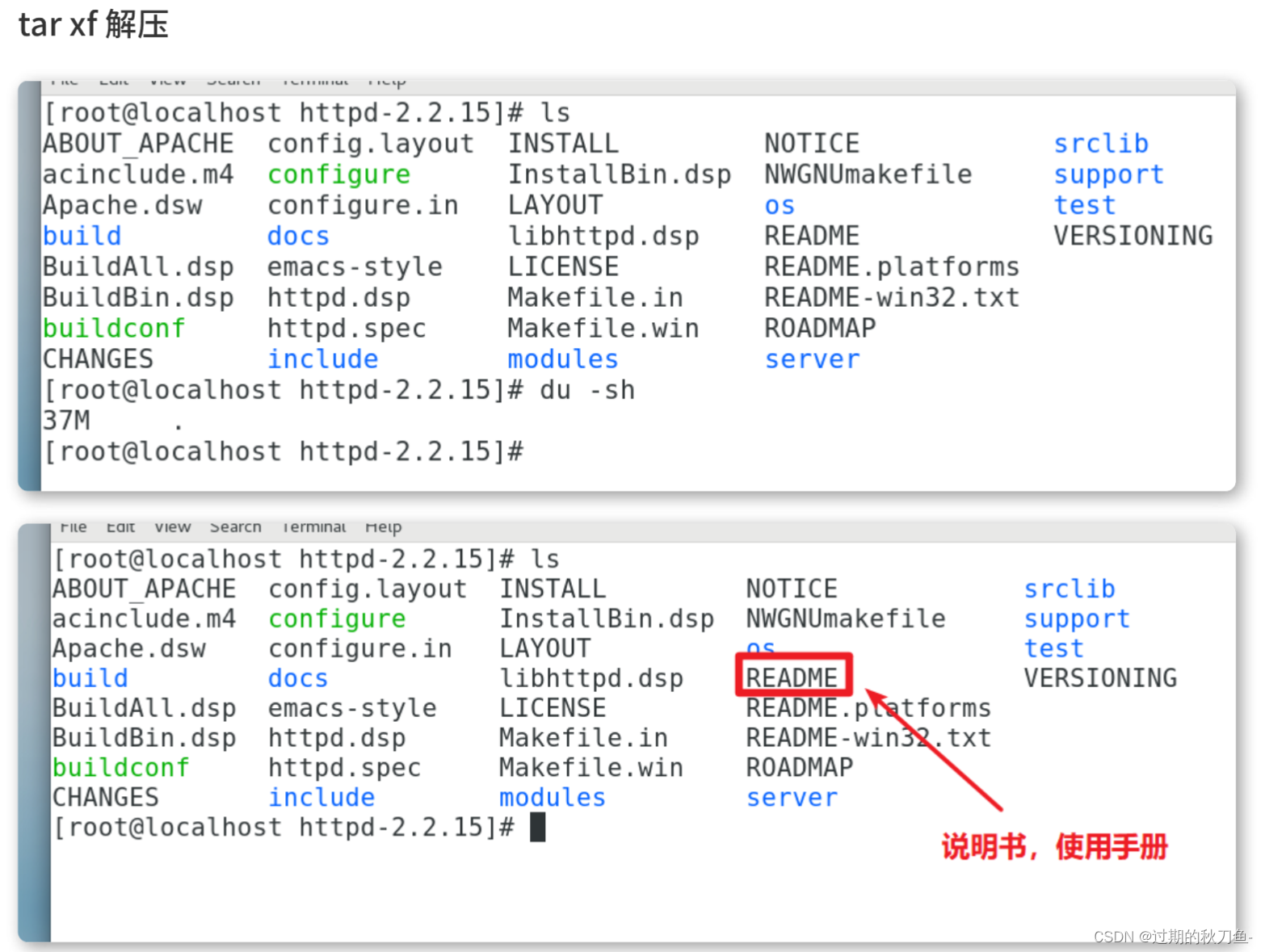Screen dimensions: 1265x952
Task: Select config.layout in the upper terminal
Action: [x=371, y=144]
